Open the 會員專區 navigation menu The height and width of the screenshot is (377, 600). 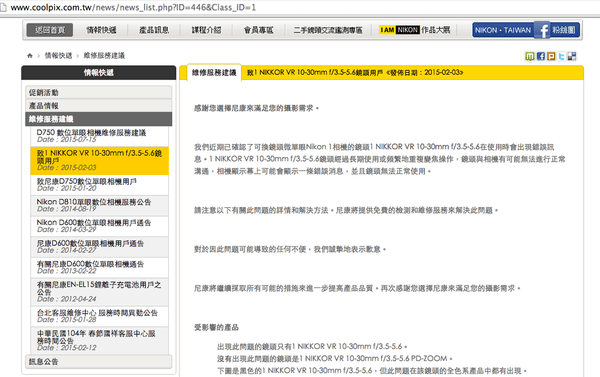tap(259, 30)
